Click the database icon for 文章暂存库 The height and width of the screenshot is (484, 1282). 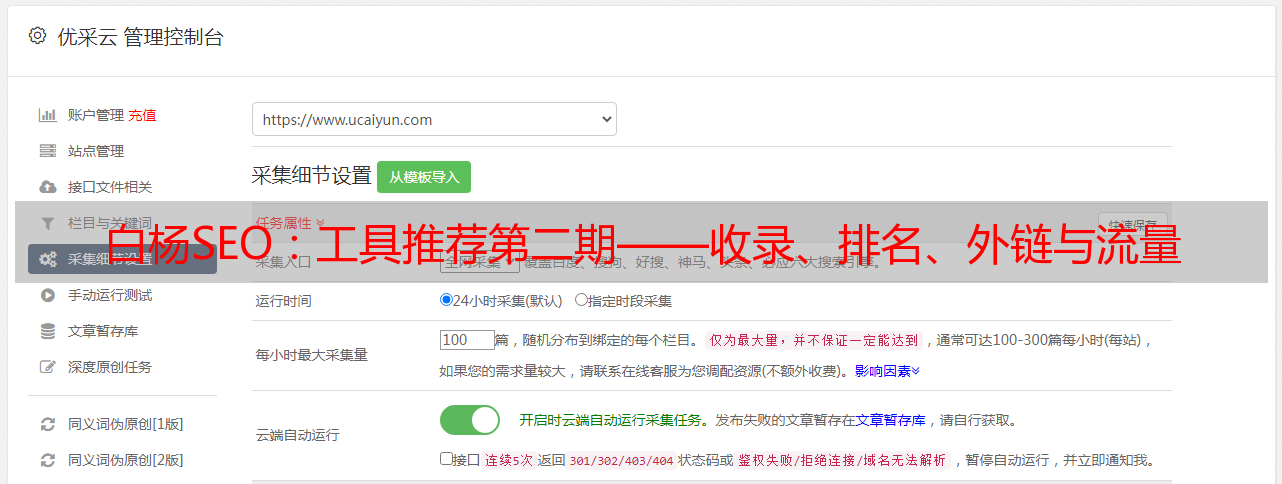click(x=47, y=331)
